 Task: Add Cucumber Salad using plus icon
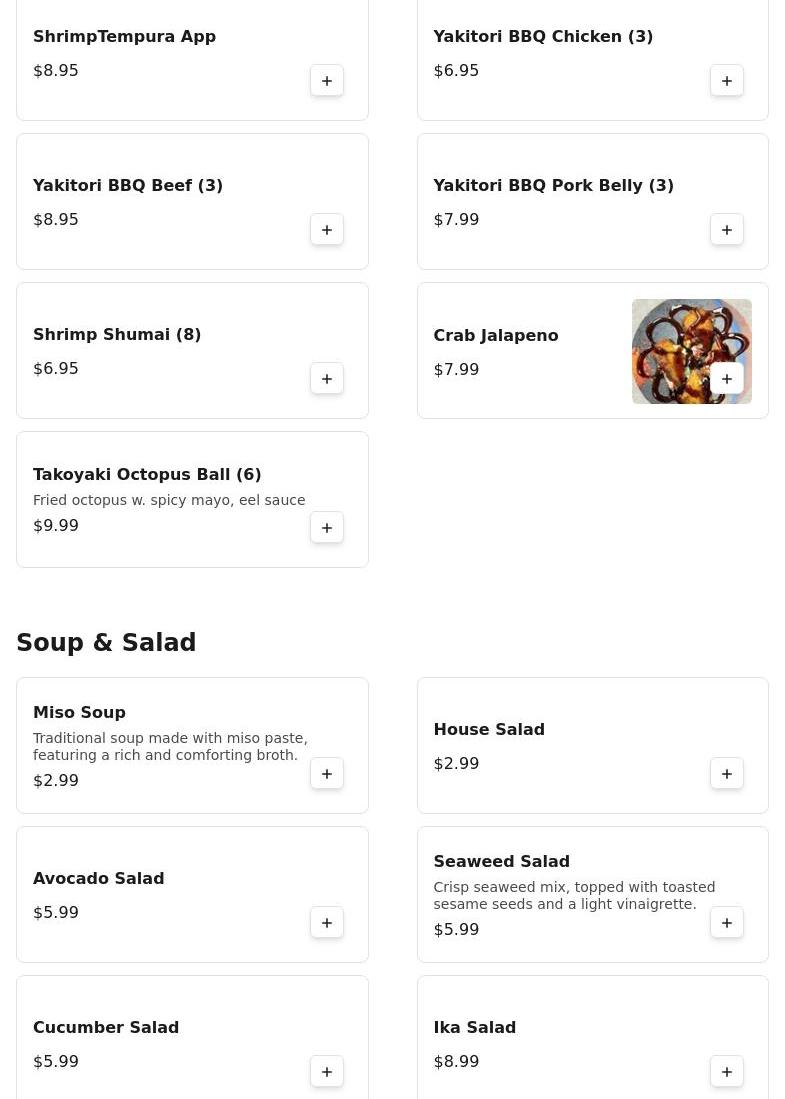(x=327, y=1072)
